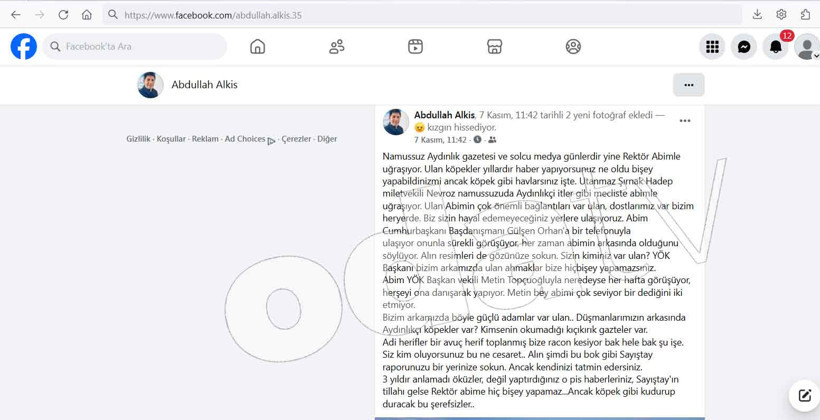The height and width of the screenshot is (420, 820).
Task: Open the Friends tab icon
Action: coord(337,47)
